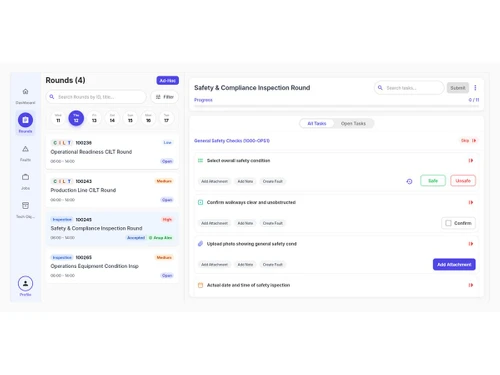Select date 14 in the day picker
This screenshot has width=500, height=375.
112,118
